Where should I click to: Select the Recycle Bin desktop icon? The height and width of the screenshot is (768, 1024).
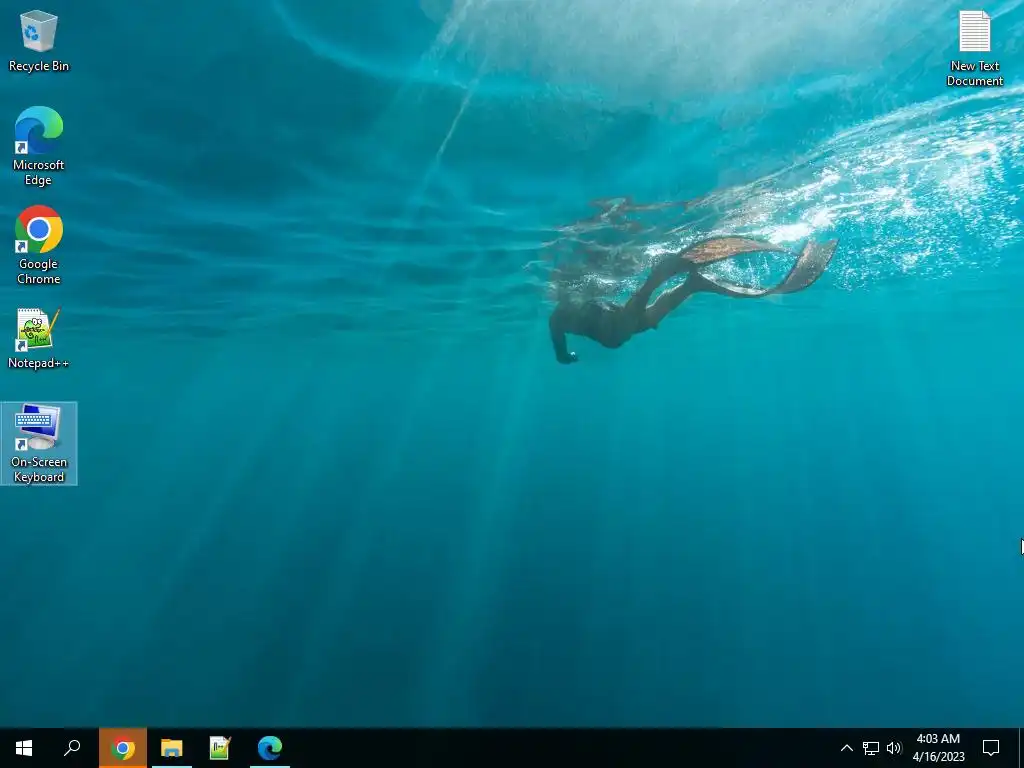click(x=39, y=40)
